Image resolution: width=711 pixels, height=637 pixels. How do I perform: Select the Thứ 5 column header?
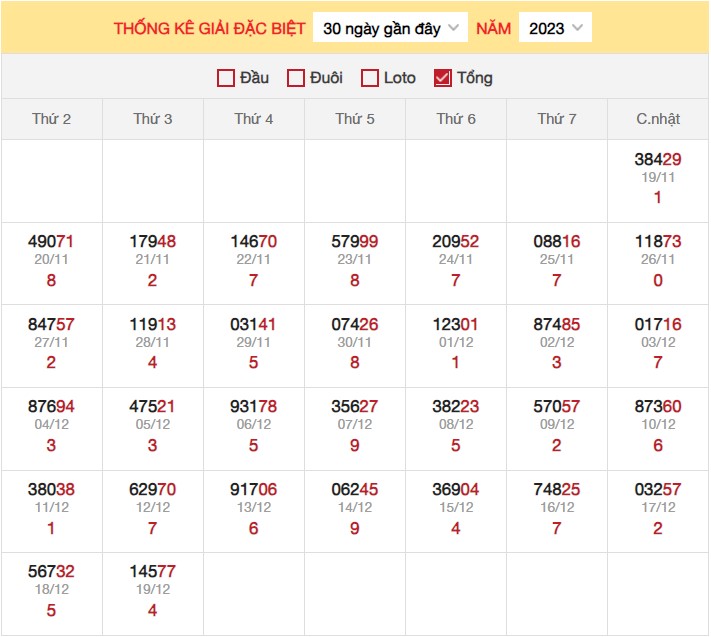pos(355,119)
